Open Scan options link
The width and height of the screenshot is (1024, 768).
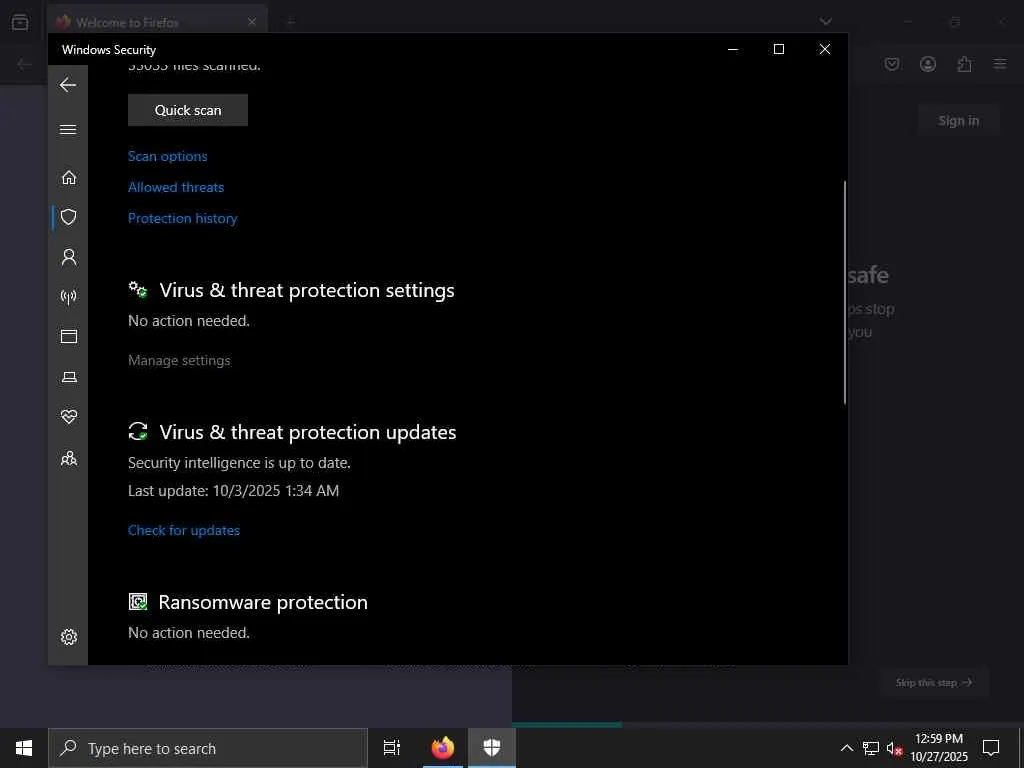tap(168, 156)
